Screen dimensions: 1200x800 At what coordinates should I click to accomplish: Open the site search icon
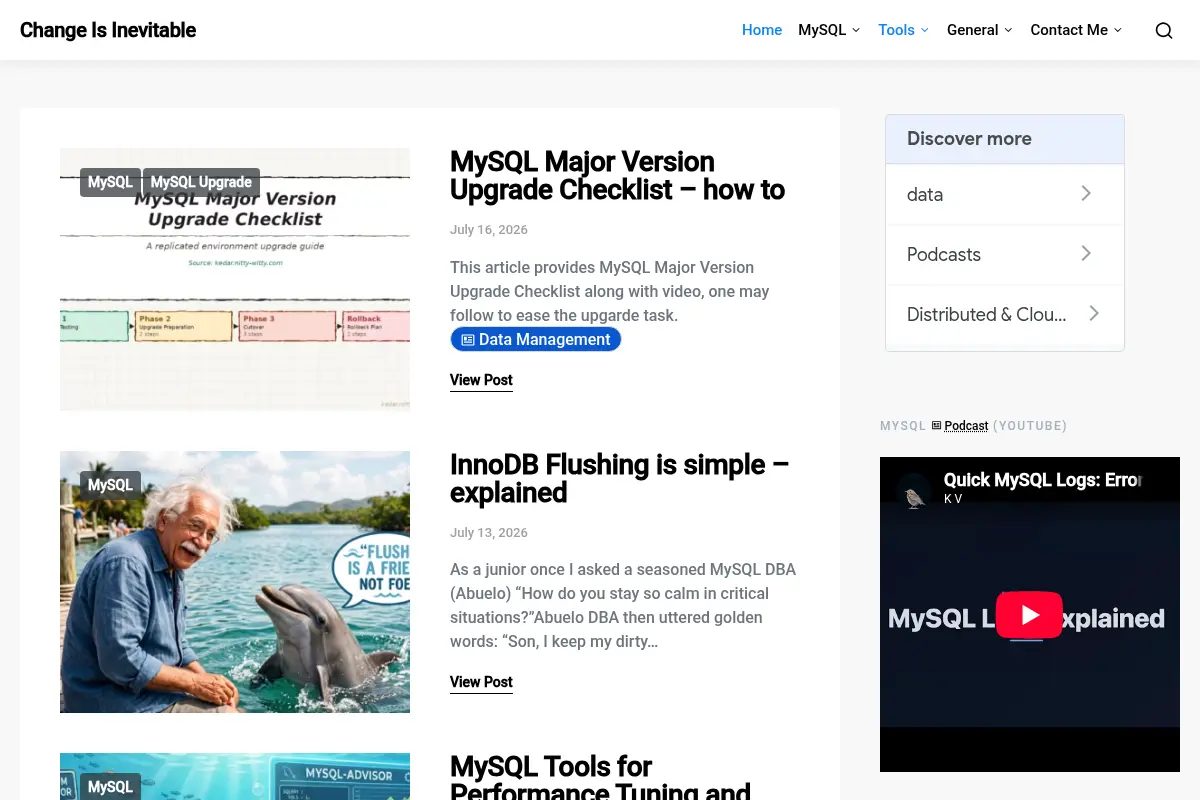point(1164,30)
